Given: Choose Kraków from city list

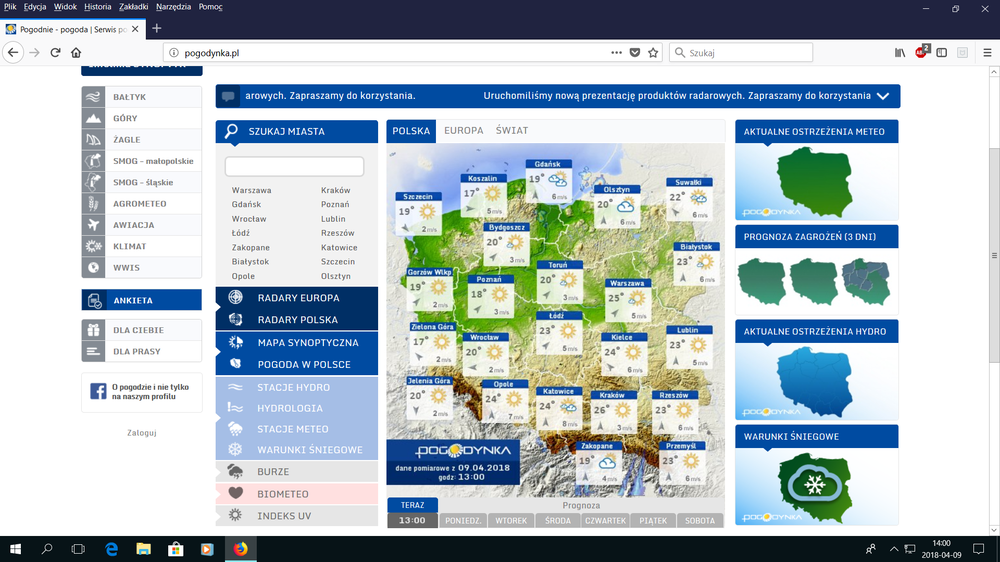Looking at the screenshot, I should coord(335,190).
